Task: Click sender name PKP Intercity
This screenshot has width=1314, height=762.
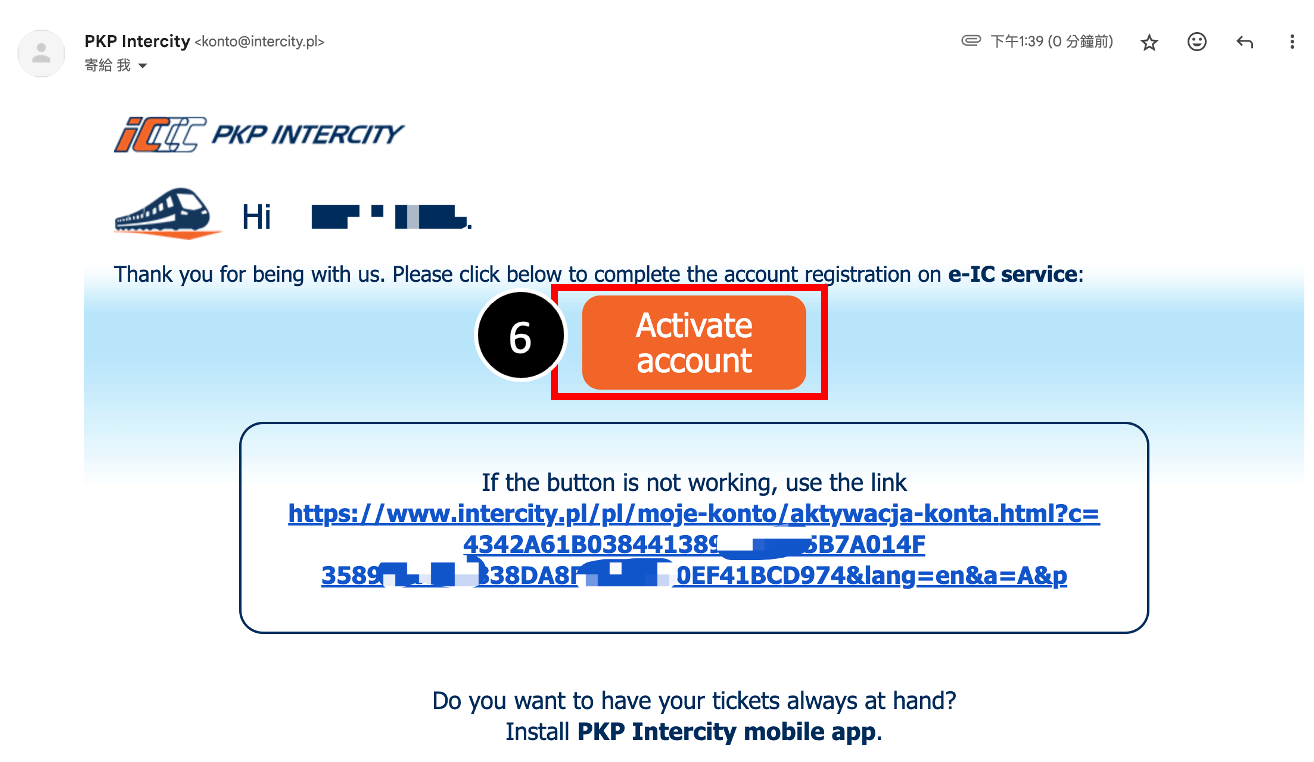Action: coord(137,41)
